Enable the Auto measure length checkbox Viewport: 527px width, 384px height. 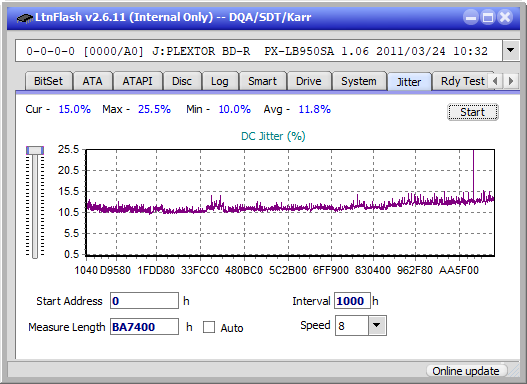209,327
